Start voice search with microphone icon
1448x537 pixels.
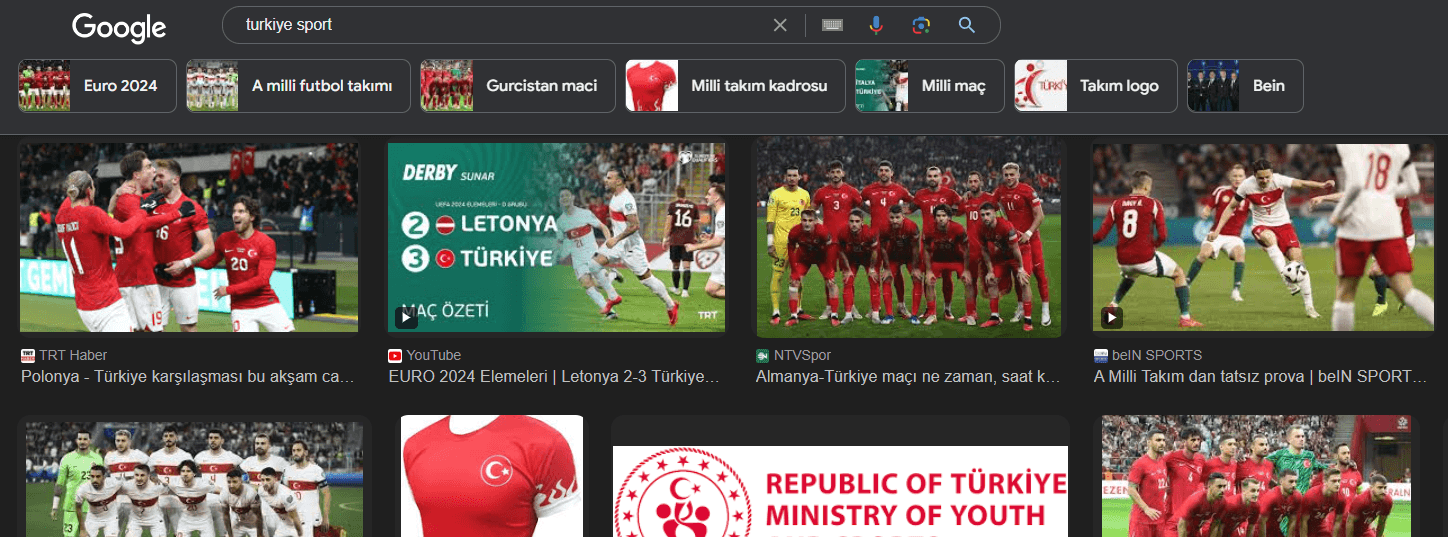pyautogui.click(x=876, y=25)
